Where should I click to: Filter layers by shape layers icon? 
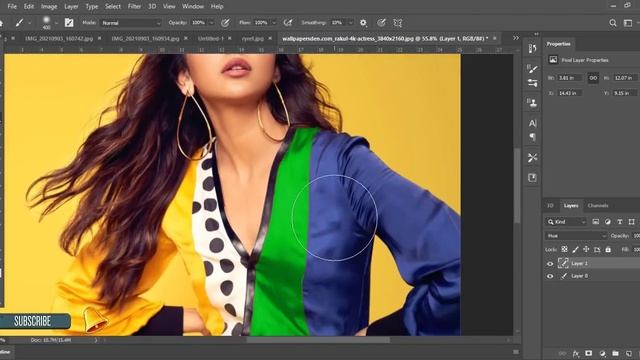point(631,222)
